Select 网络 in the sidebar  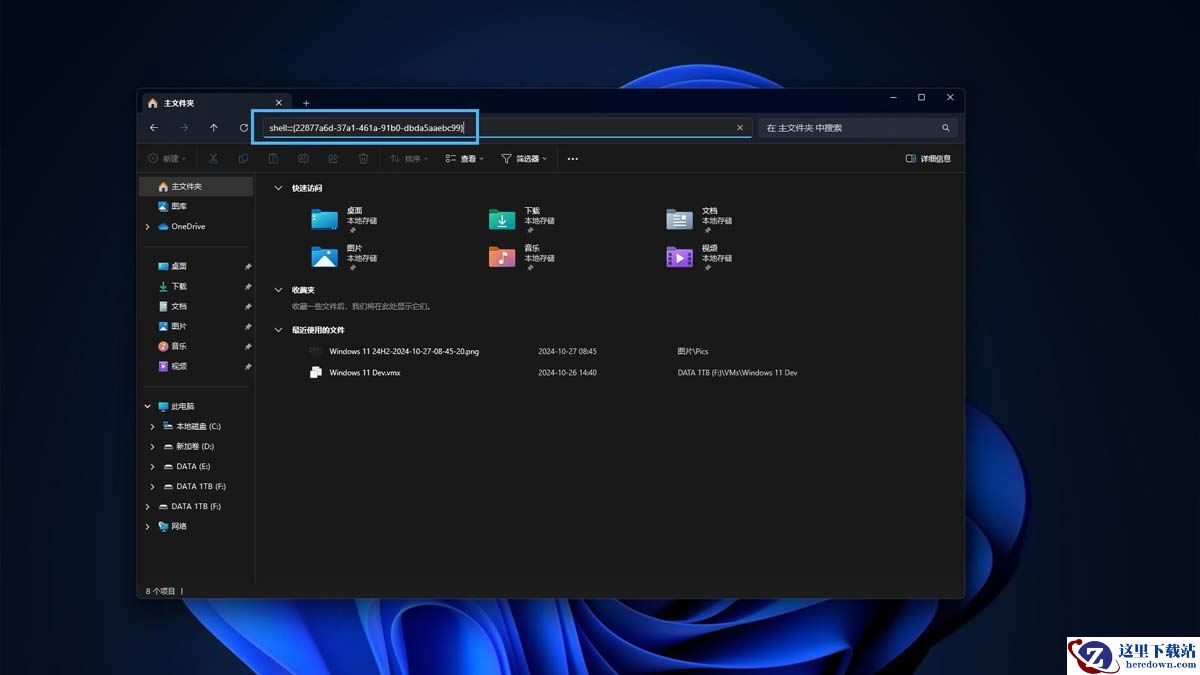tap(173, 526)
